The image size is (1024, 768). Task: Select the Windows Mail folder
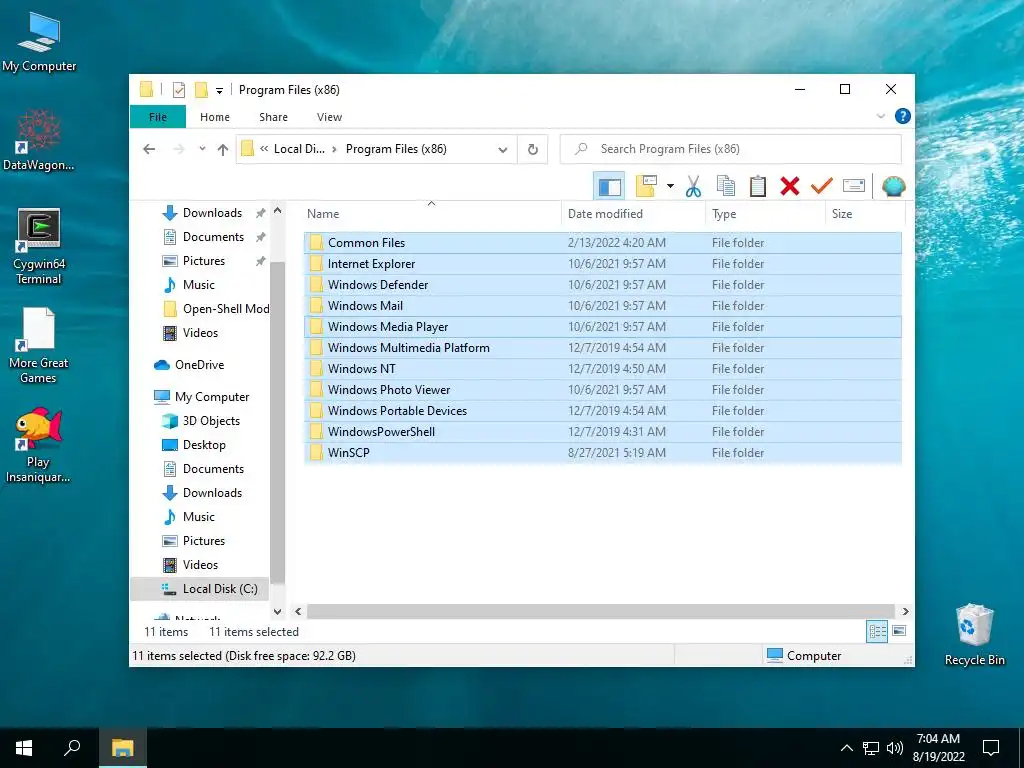click(602, 306)
